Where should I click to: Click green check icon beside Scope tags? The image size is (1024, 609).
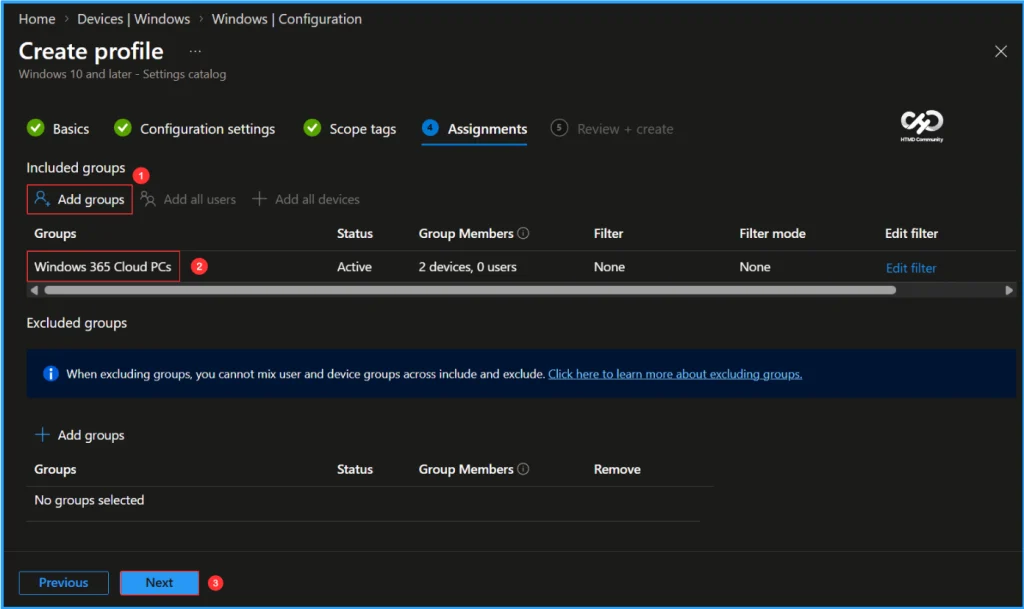pyautogui.click(x=312, y=128)
